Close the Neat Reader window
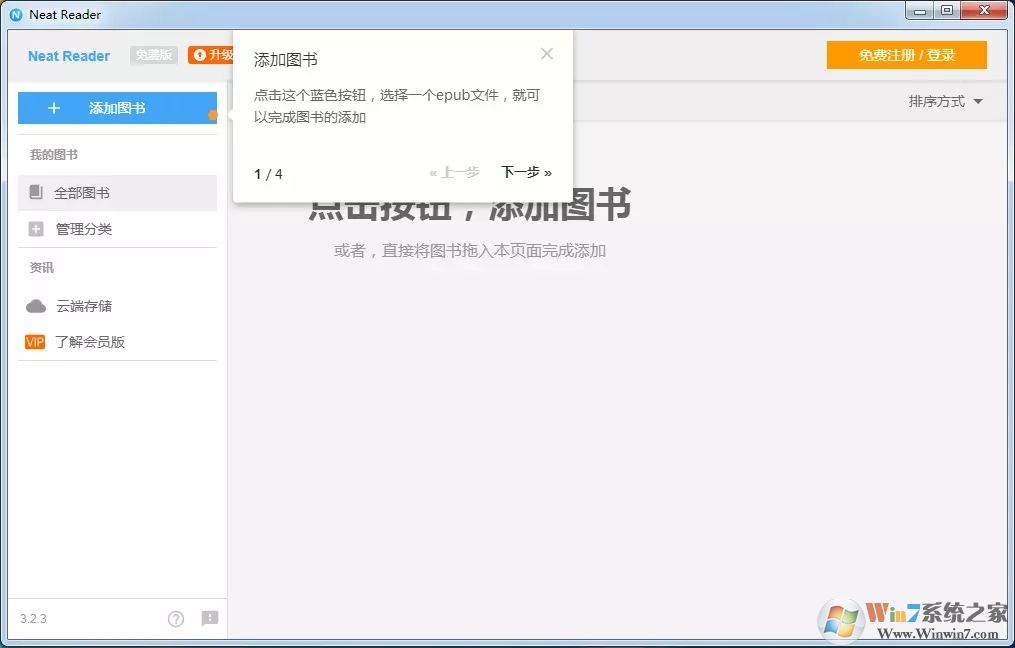 [x=984, y=11]
